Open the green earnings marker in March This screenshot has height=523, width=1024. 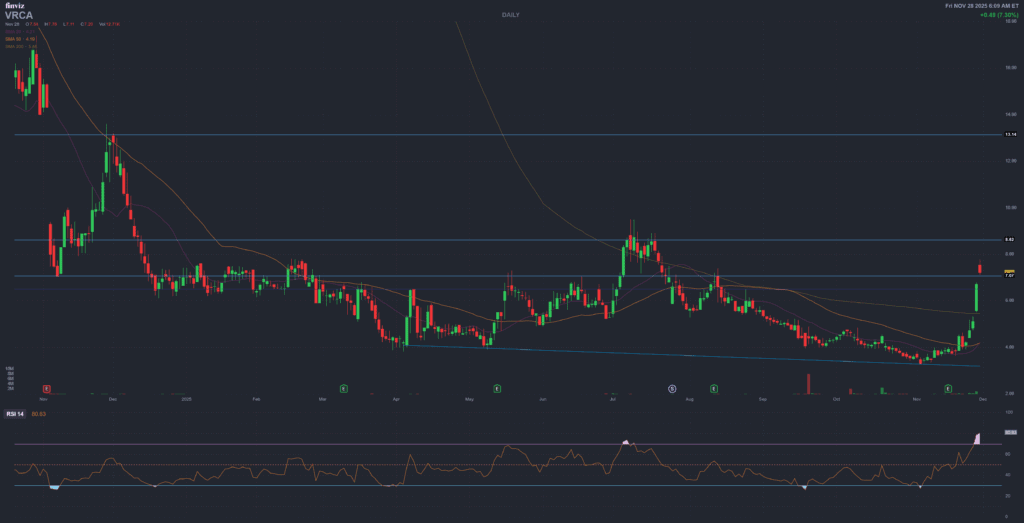click(343, 387)
